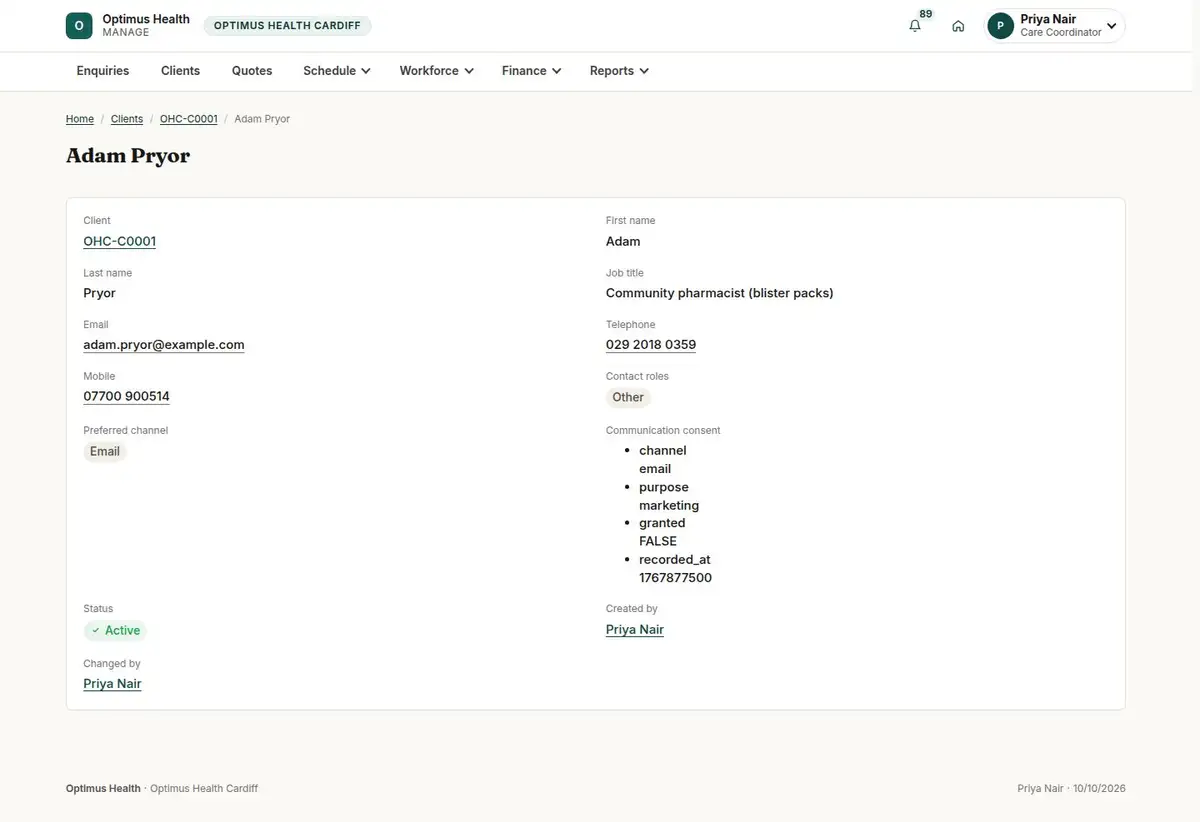Navigate to Clients breadcrumb
1200x822 pixels.
[127, 119]
